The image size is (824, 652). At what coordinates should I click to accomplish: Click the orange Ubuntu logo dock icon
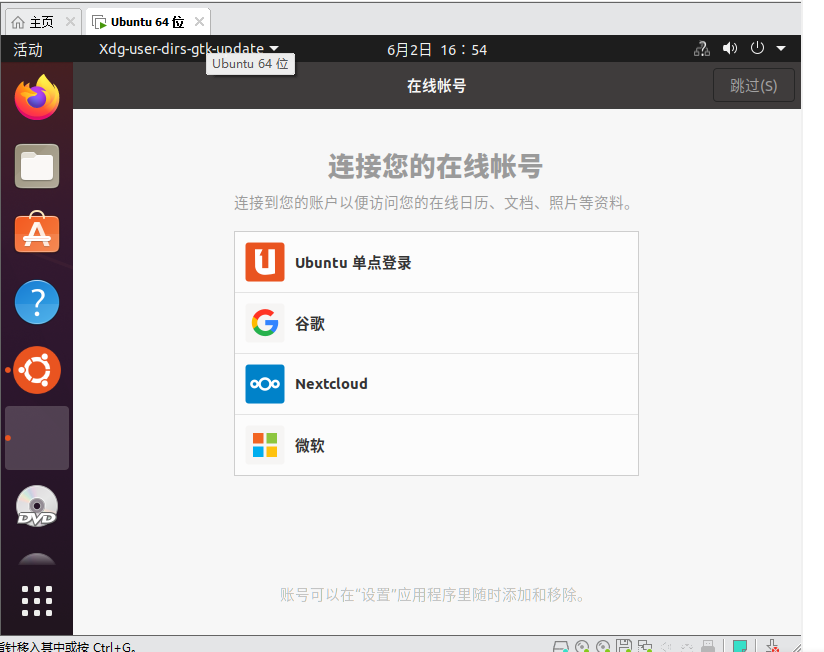(x=37, y=370)
